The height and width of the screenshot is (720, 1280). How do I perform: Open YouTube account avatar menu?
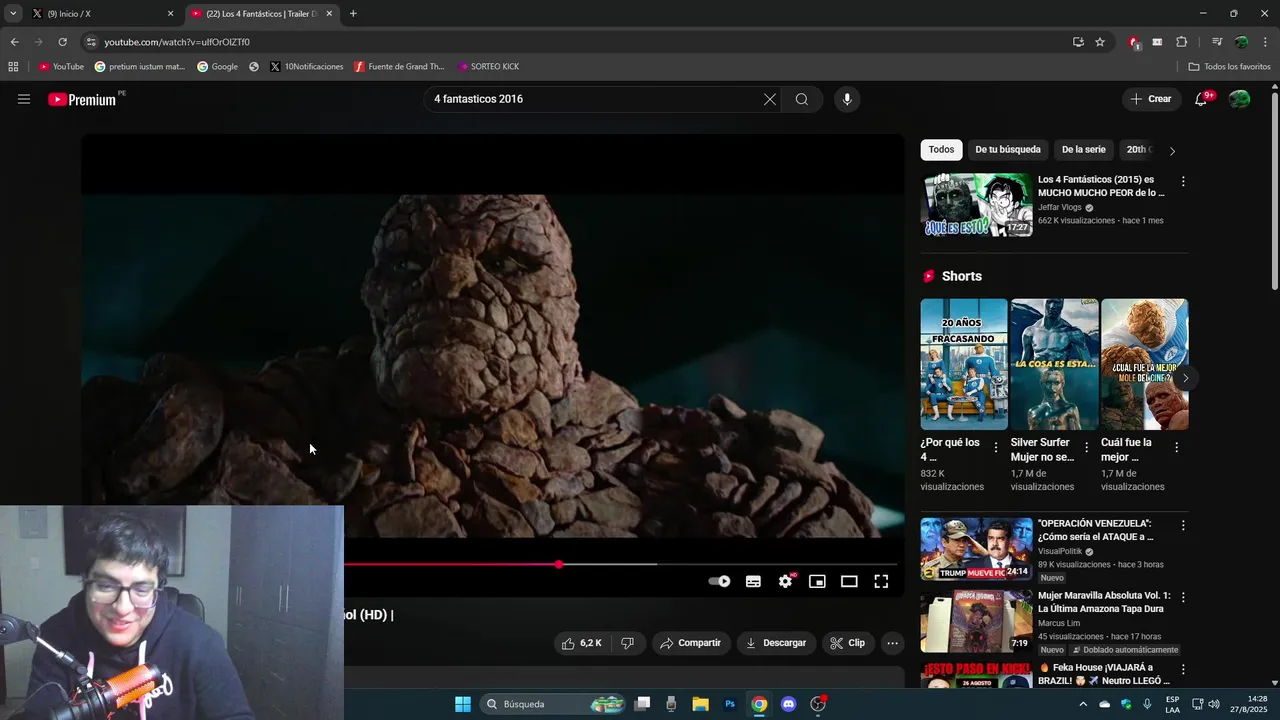[1239, 99]
